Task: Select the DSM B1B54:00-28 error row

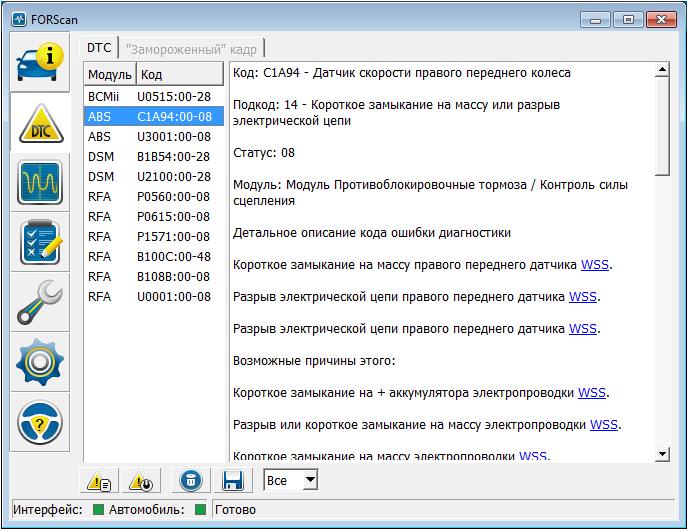Action: pyautogui.click(x=154, y=157)
